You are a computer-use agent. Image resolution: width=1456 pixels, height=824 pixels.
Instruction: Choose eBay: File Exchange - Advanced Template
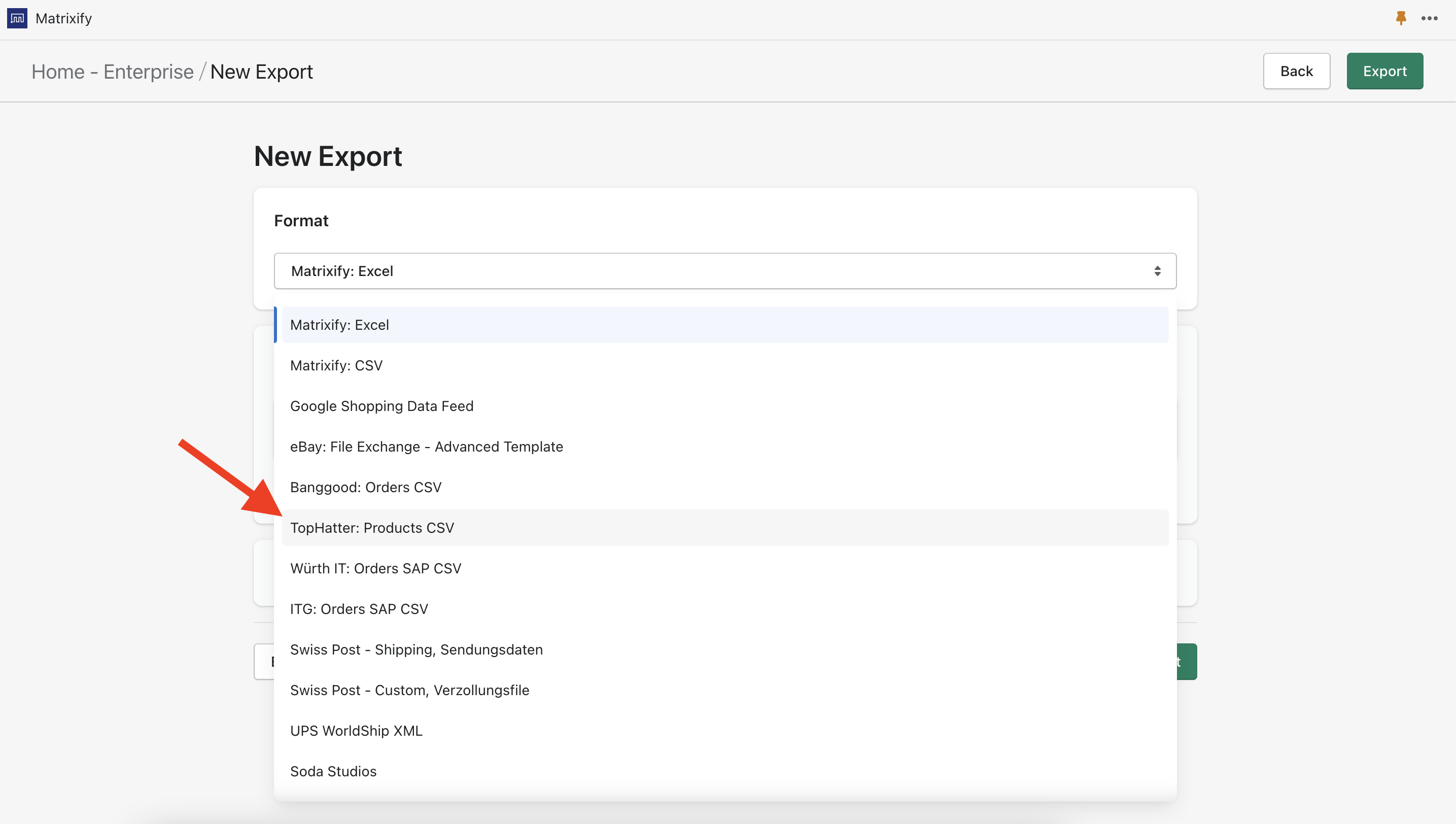pos(426,446)
